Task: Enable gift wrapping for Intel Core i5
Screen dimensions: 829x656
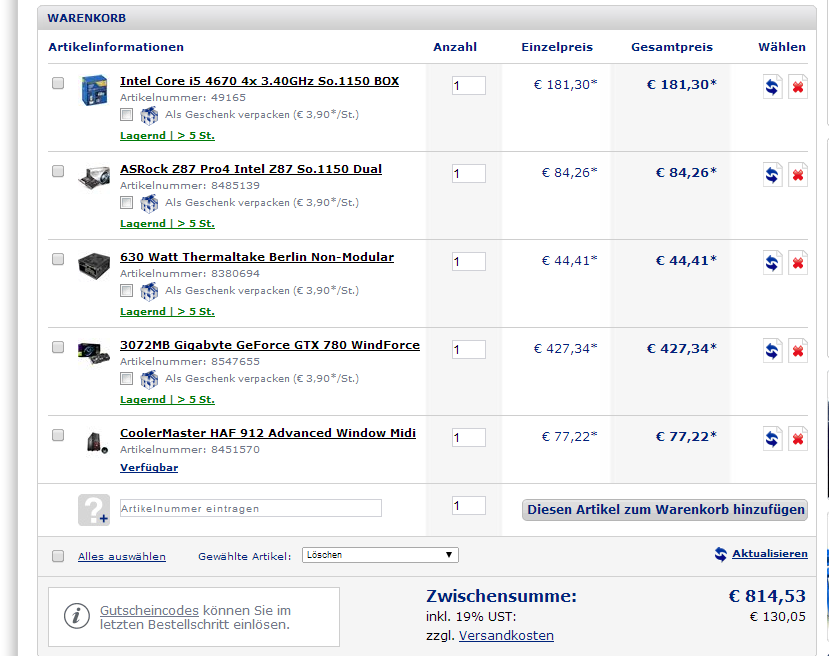Action: click(x=126, y=114)
